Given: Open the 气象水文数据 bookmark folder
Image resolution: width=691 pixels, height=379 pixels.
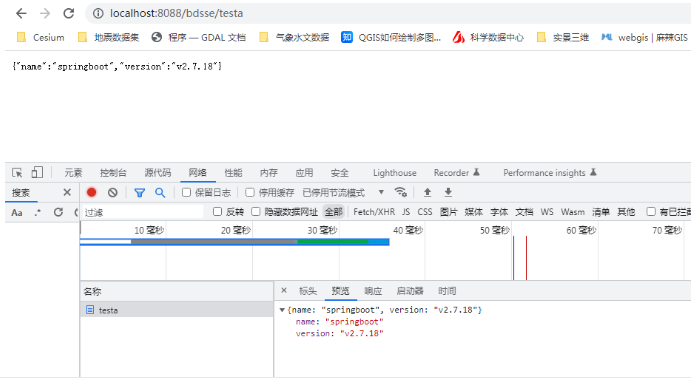Looking at the screenshot, I should 294,37.
